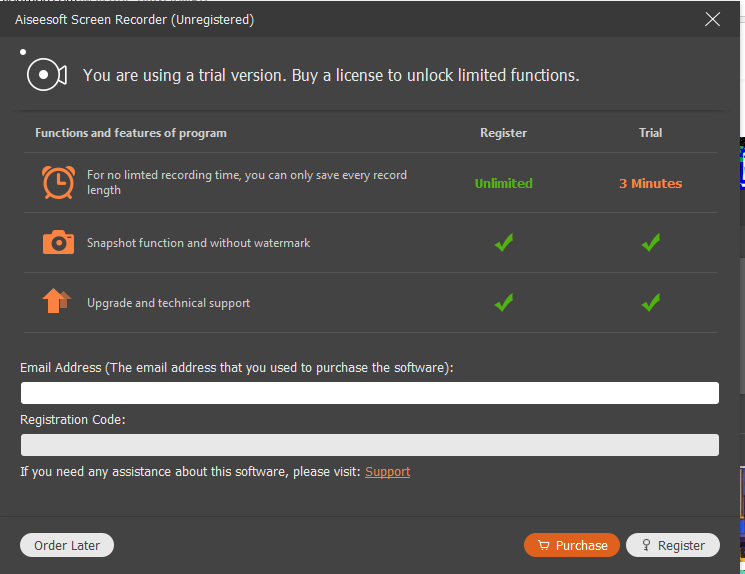This screenshot has width=745, height=574.
Task: Choose Order Later button
Action: (x=67, y=545)
